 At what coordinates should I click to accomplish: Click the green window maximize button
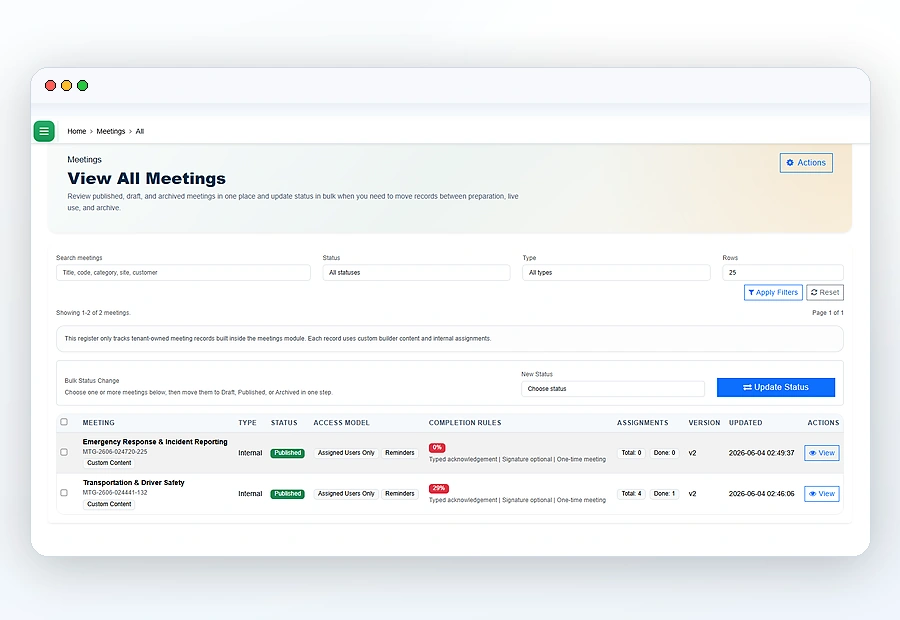coord(83,86)
